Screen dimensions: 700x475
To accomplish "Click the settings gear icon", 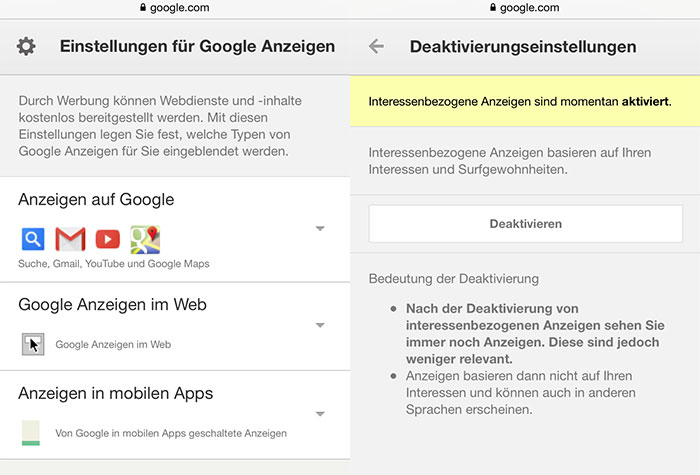I will point(26,46).
